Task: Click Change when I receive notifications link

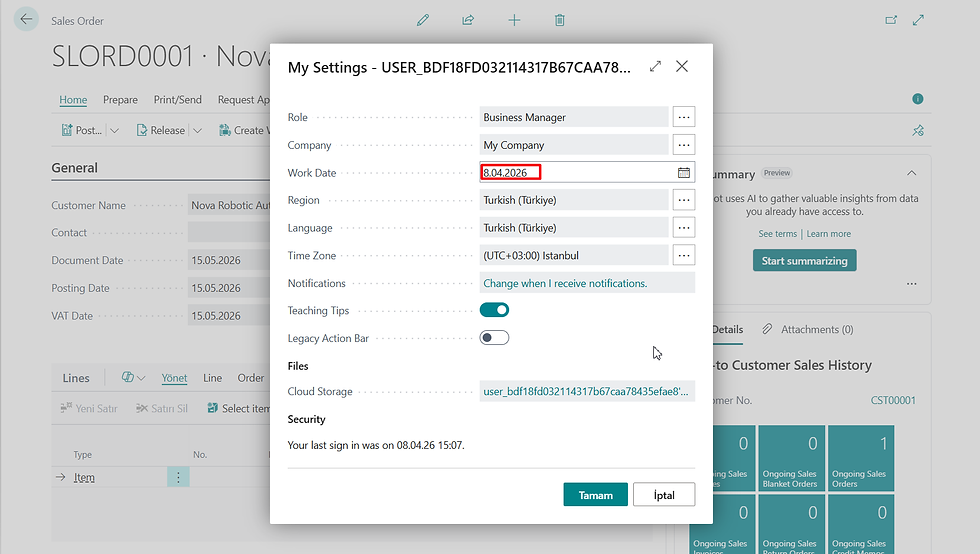Action: coord(565,283)
